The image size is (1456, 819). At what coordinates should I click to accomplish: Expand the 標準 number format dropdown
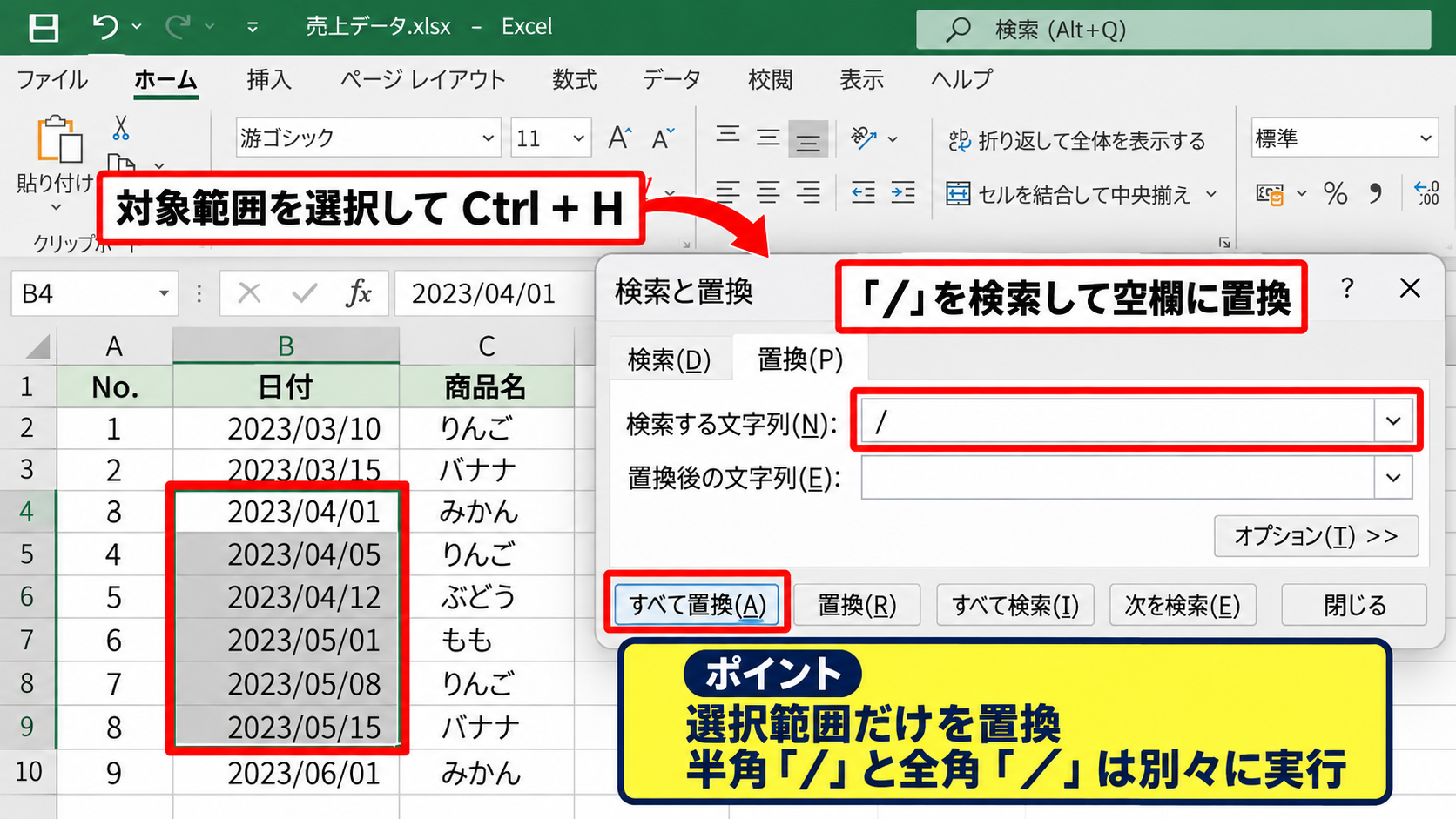click(x=1426, y=138)
